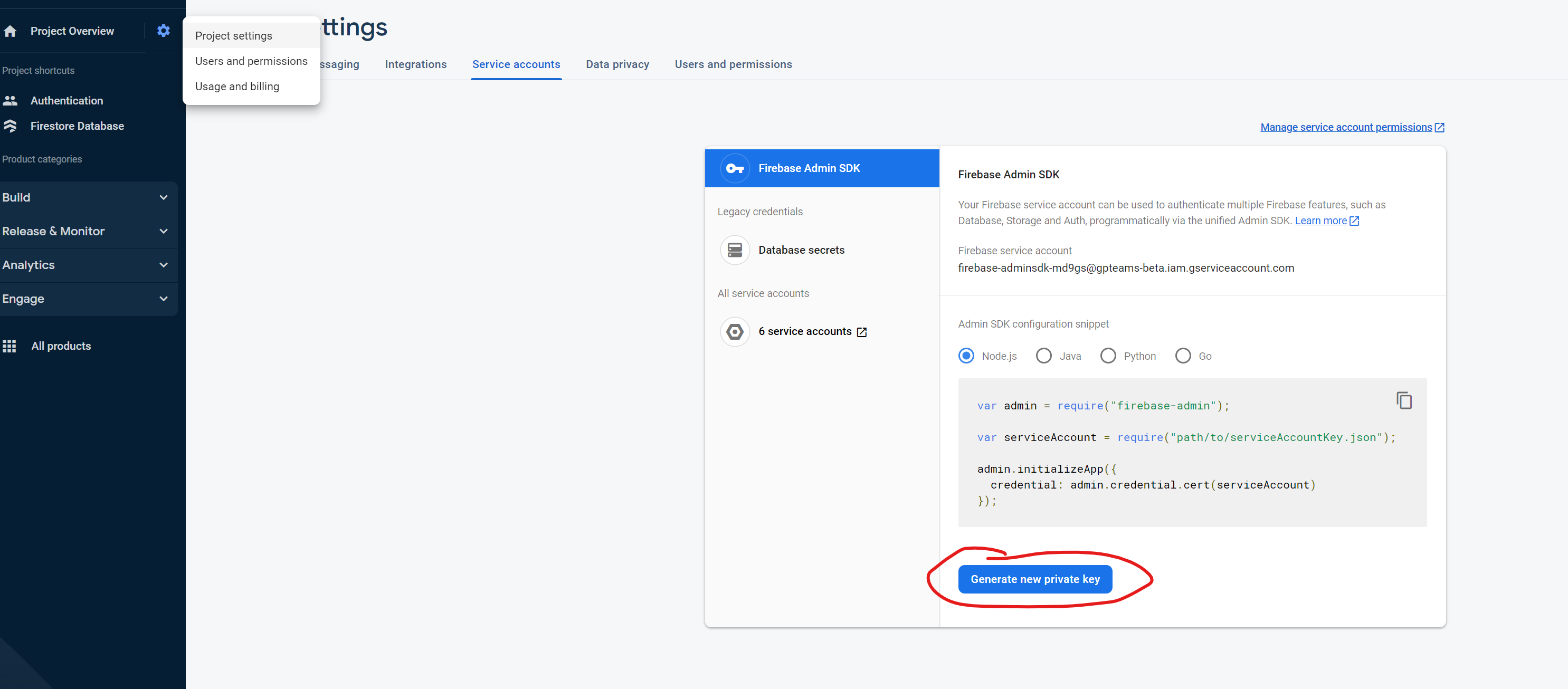Select the Python radio button

coord(1108,356)
